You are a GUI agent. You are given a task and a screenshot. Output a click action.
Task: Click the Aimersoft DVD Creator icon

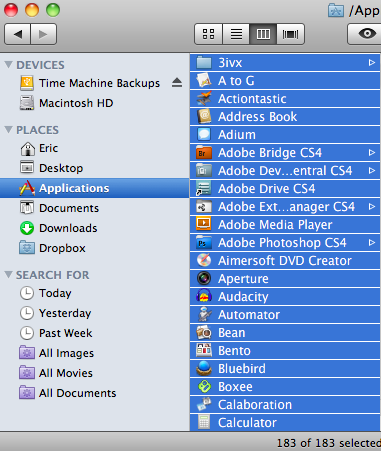click(x=204, y=260)
